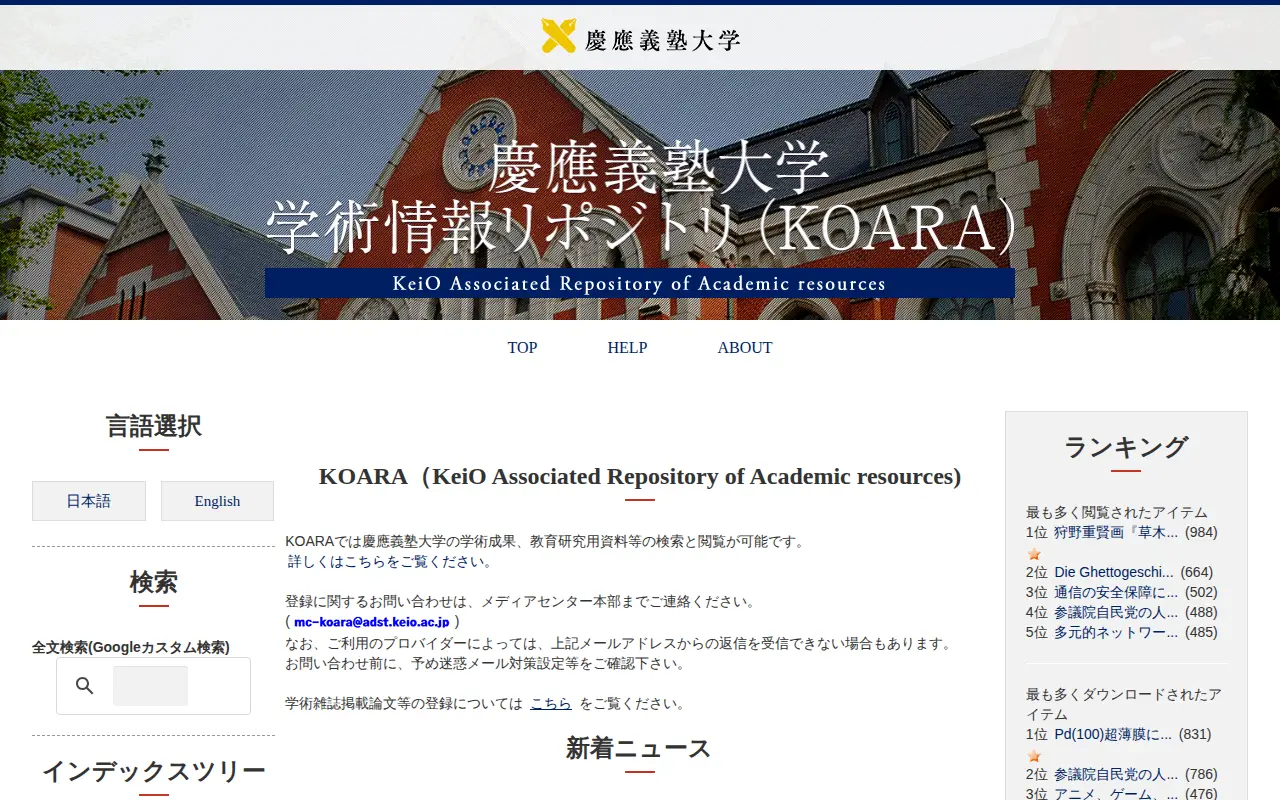Screen dimensions: 1280x800
Task: Click the 最も多く閲覧されたアイテム label
Action: (1117, 512)
